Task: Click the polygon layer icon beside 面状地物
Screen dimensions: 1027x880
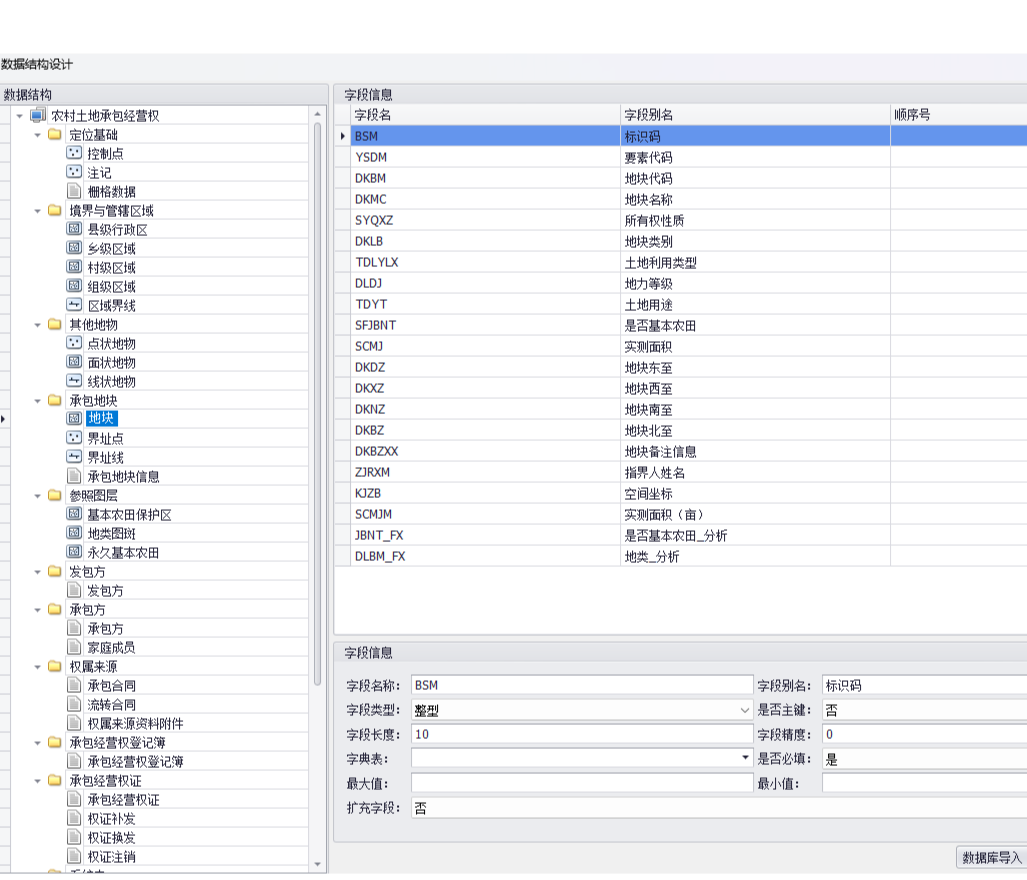Action: (x=74, y=362)
